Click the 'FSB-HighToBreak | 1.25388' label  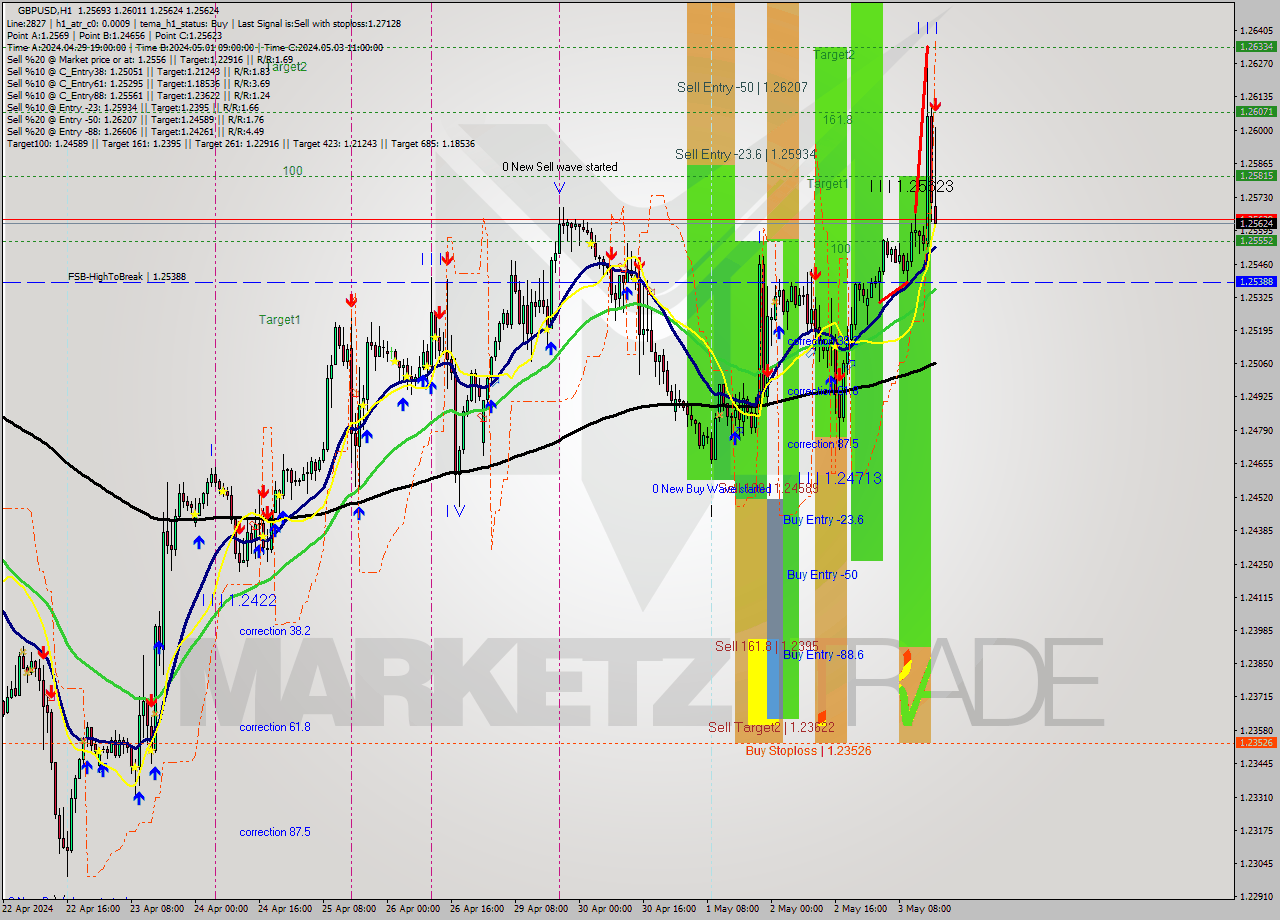127,276
